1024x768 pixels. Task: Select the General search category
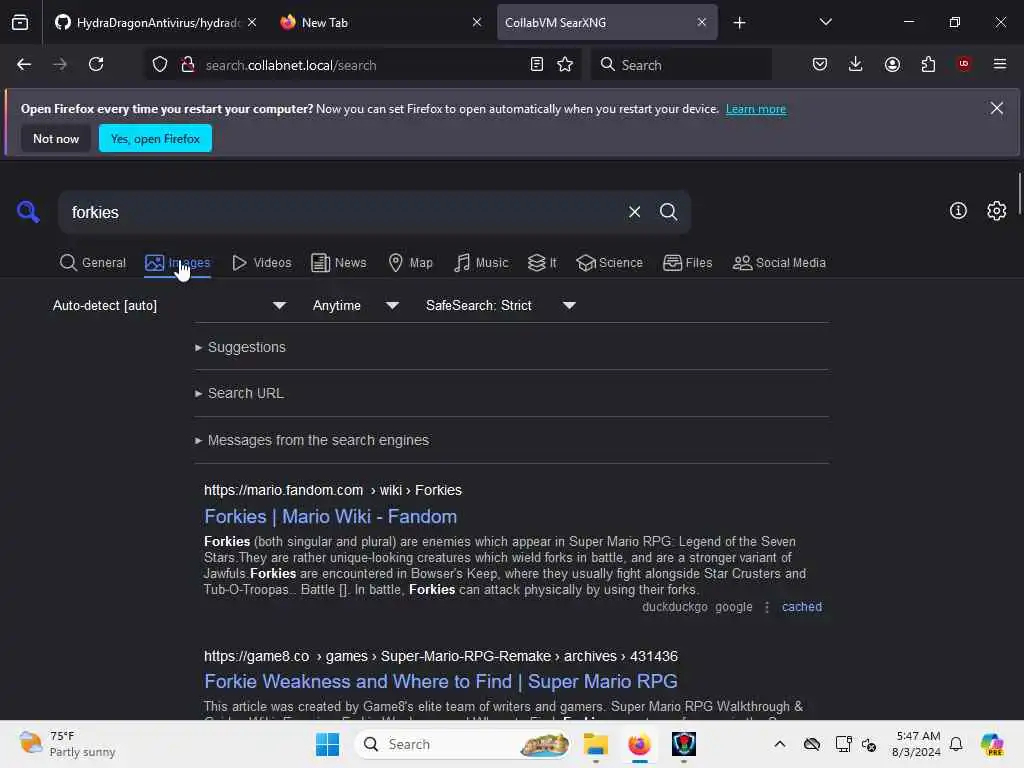click(93, 263)
